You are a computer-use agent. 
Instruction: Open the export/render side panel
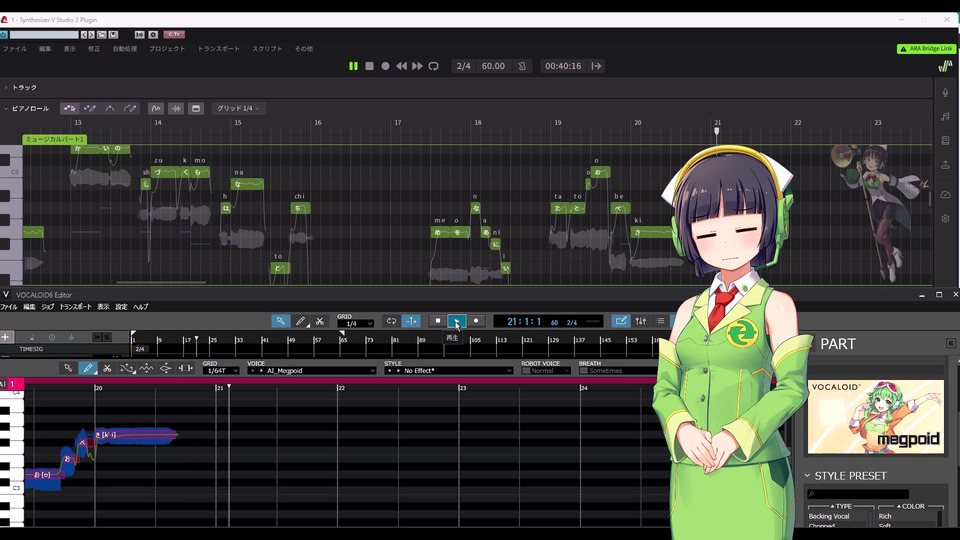pyautogui.click(x=945, y=165)
